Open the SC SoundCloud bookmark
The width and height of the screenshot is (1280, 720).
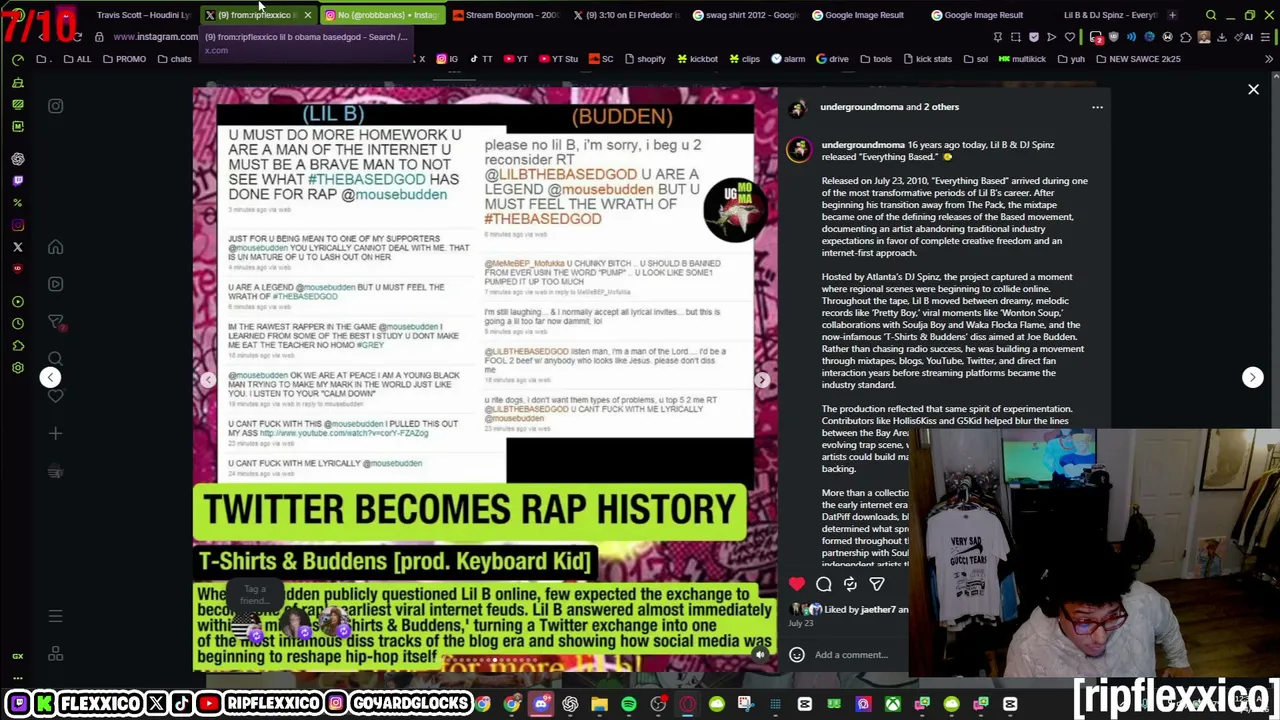(601, 59)
